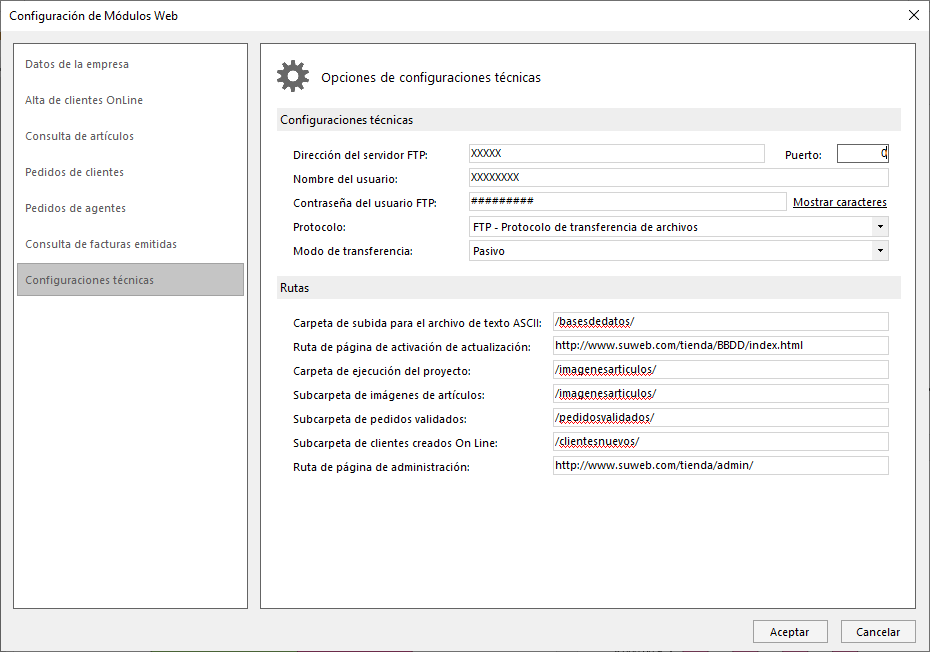This screenshot has width=930, height=652.
Task: Click the 'Configuraciones técnicas' section header
Action: pyautogui.click(x=588, y=120)
